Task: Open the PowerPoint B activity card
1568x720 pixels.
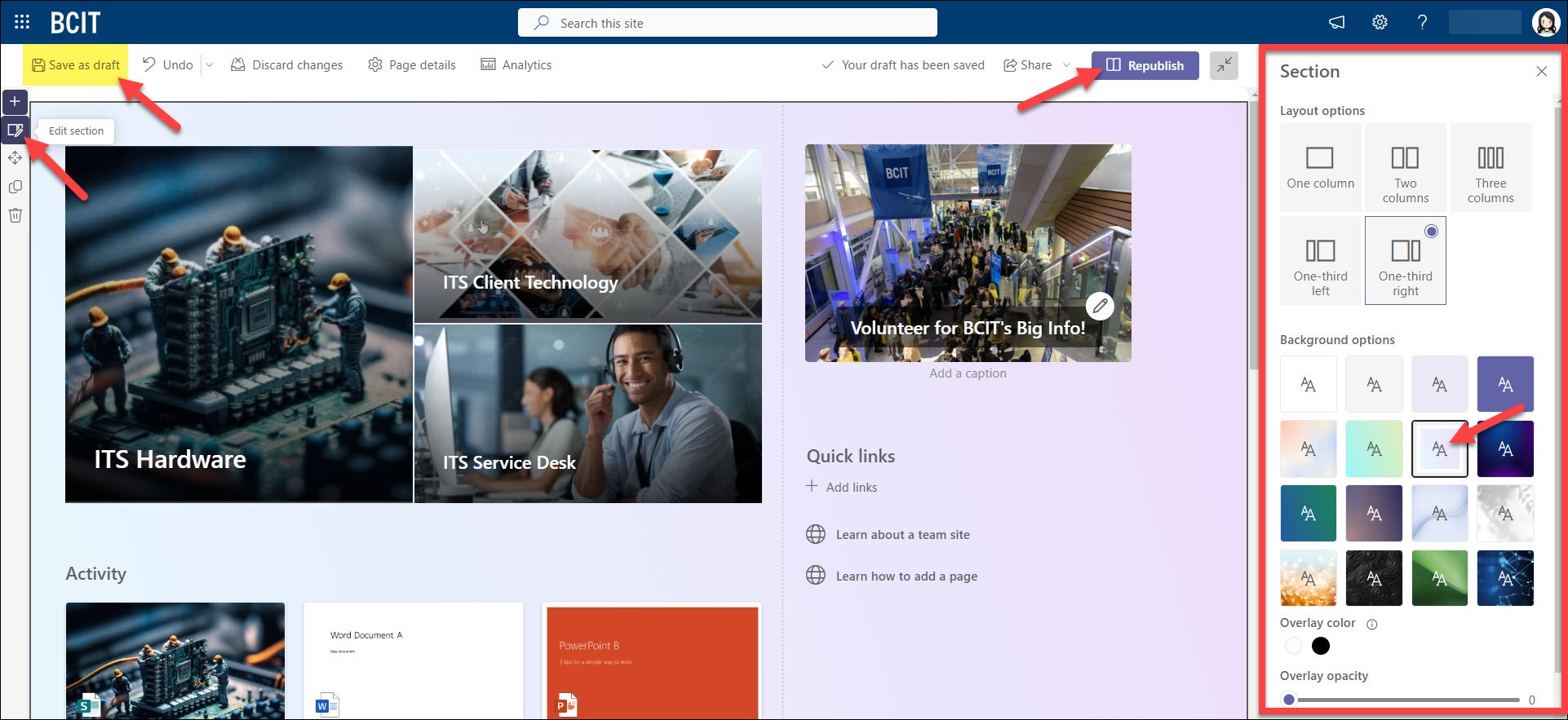Action: (x=652, y=660)
